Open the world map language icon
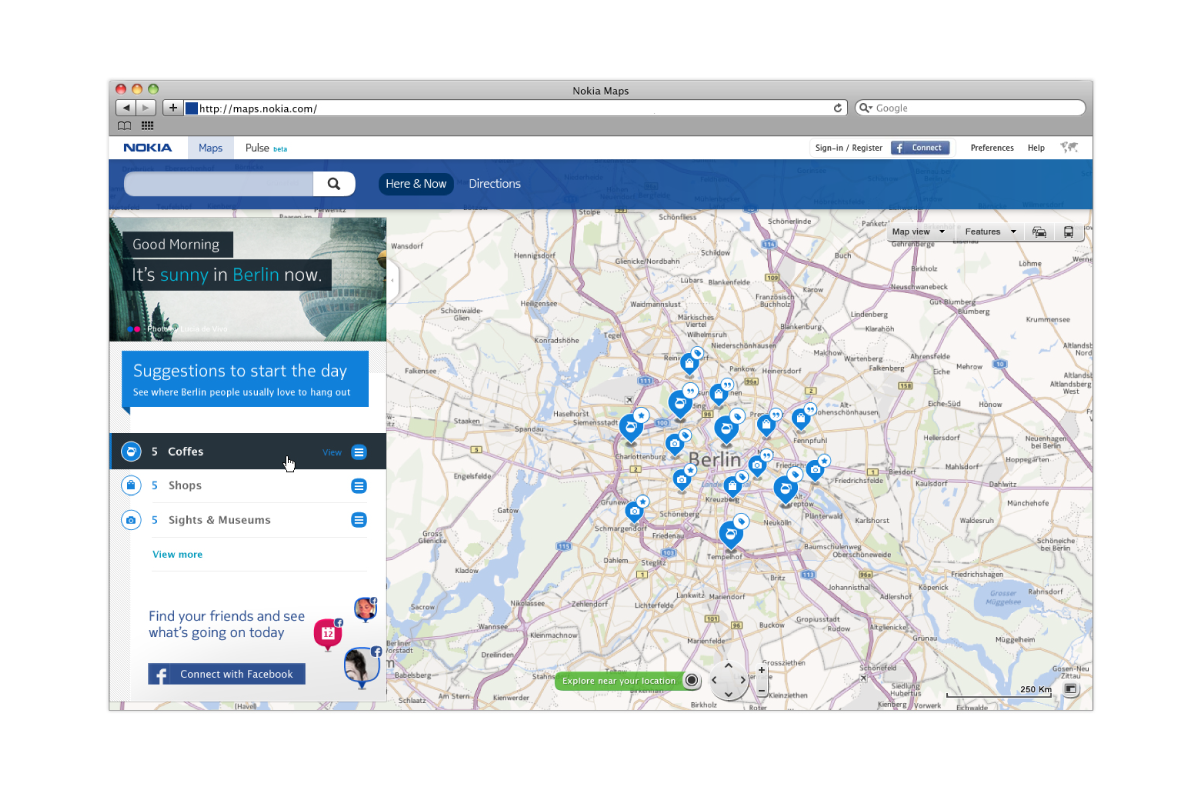The image size is (1201, 800). (1069, 147)
